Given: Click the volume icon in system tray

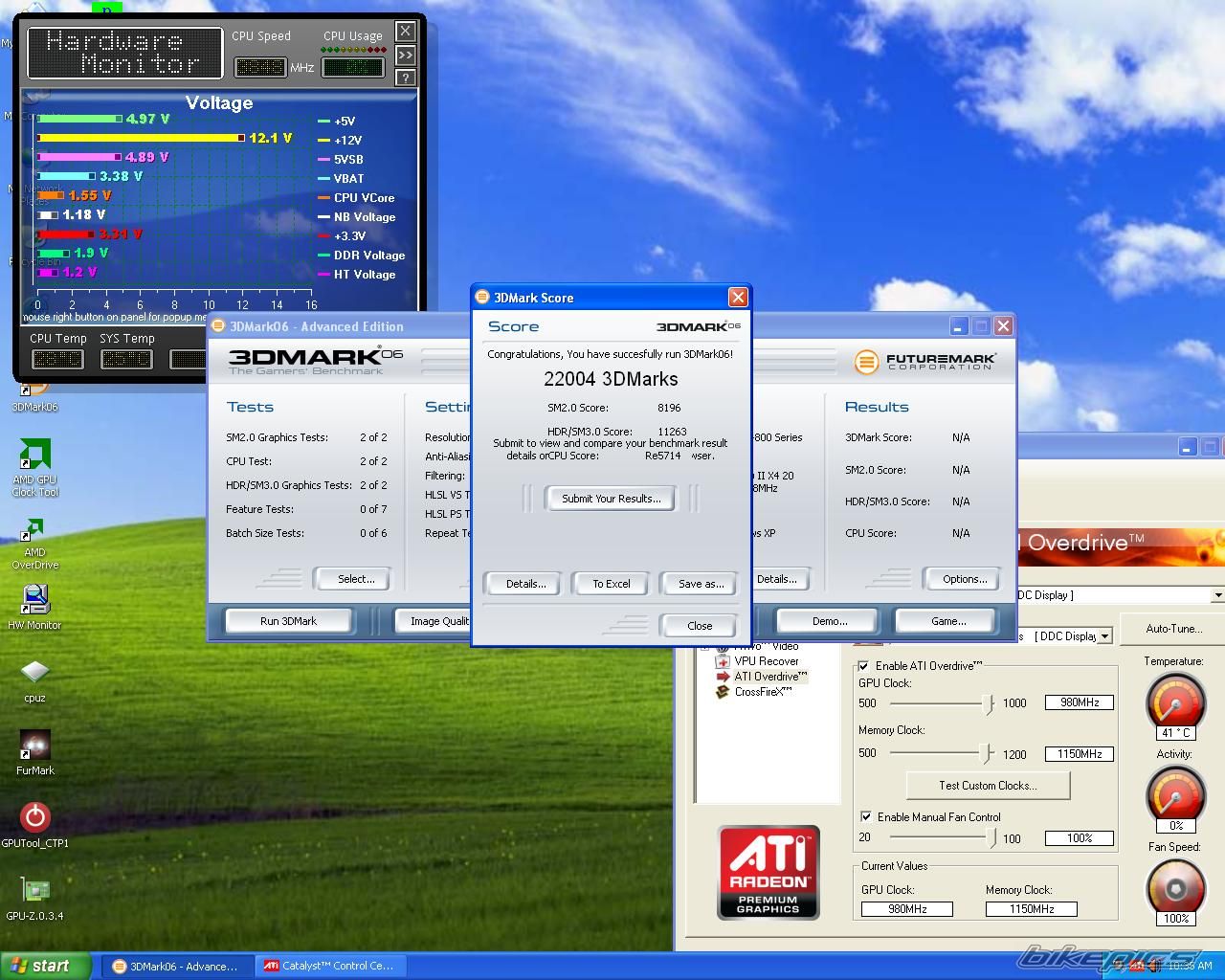Looking at the screenshot, I should [x=1154, y=966].
